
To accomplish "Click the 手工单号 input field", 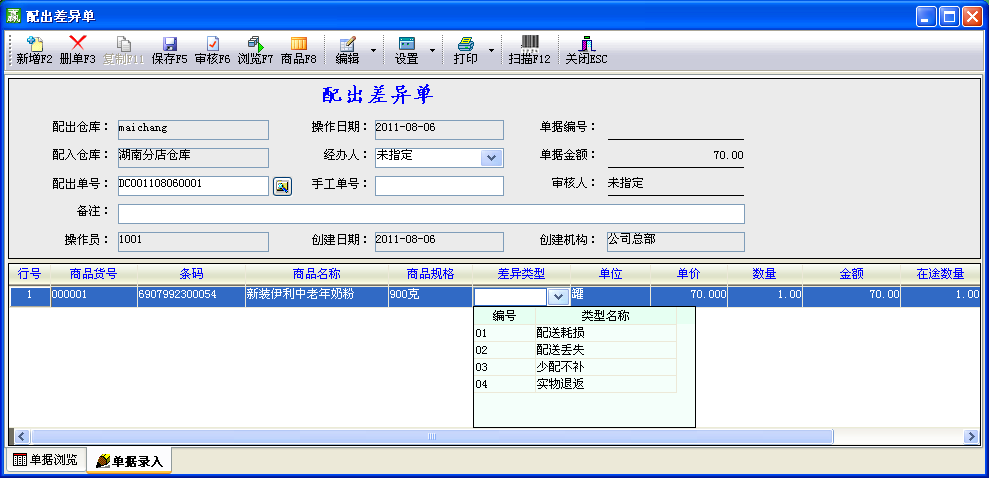I will point(439,186).
